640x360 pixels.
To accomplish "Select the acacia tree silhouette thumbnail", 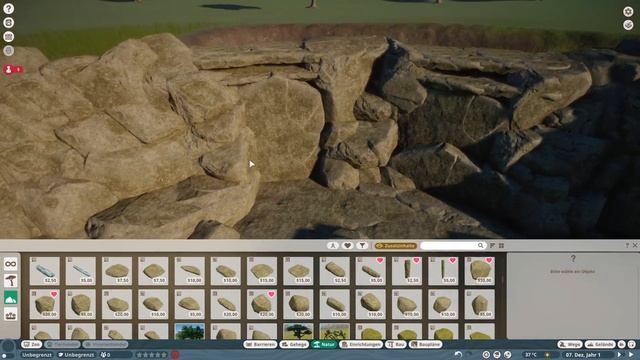I will (x=298, y=331).
